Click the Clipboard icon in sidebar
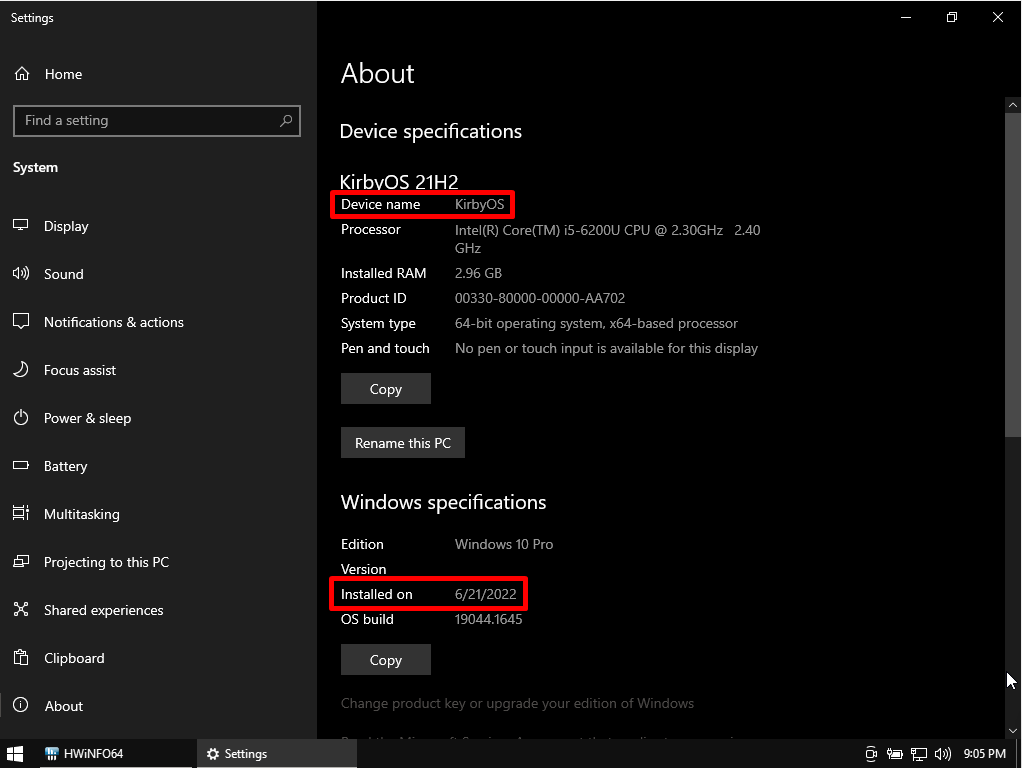Image resolution: width=1022 pixels, height=768 pixels. pos(21,657)
